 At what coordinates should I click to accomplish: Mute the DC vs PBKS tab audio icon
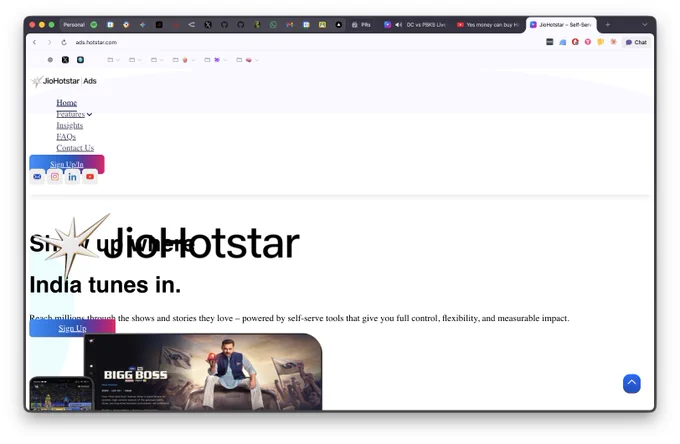pos(399,25)
